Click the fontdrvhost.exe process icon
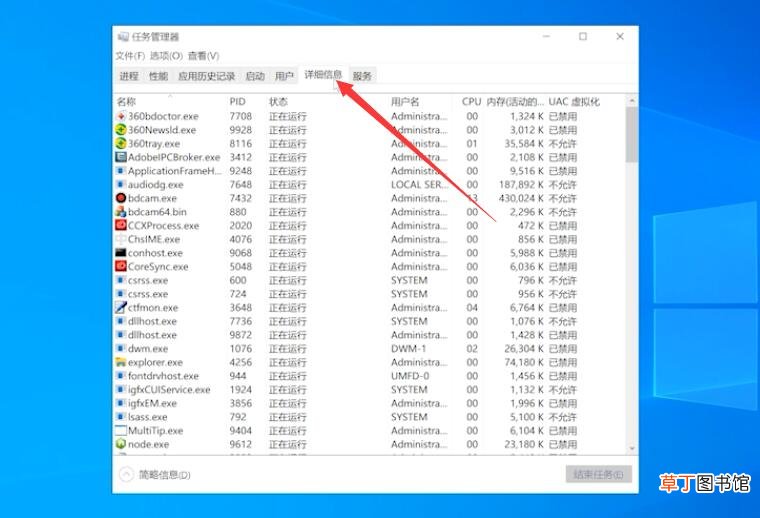 121,376
